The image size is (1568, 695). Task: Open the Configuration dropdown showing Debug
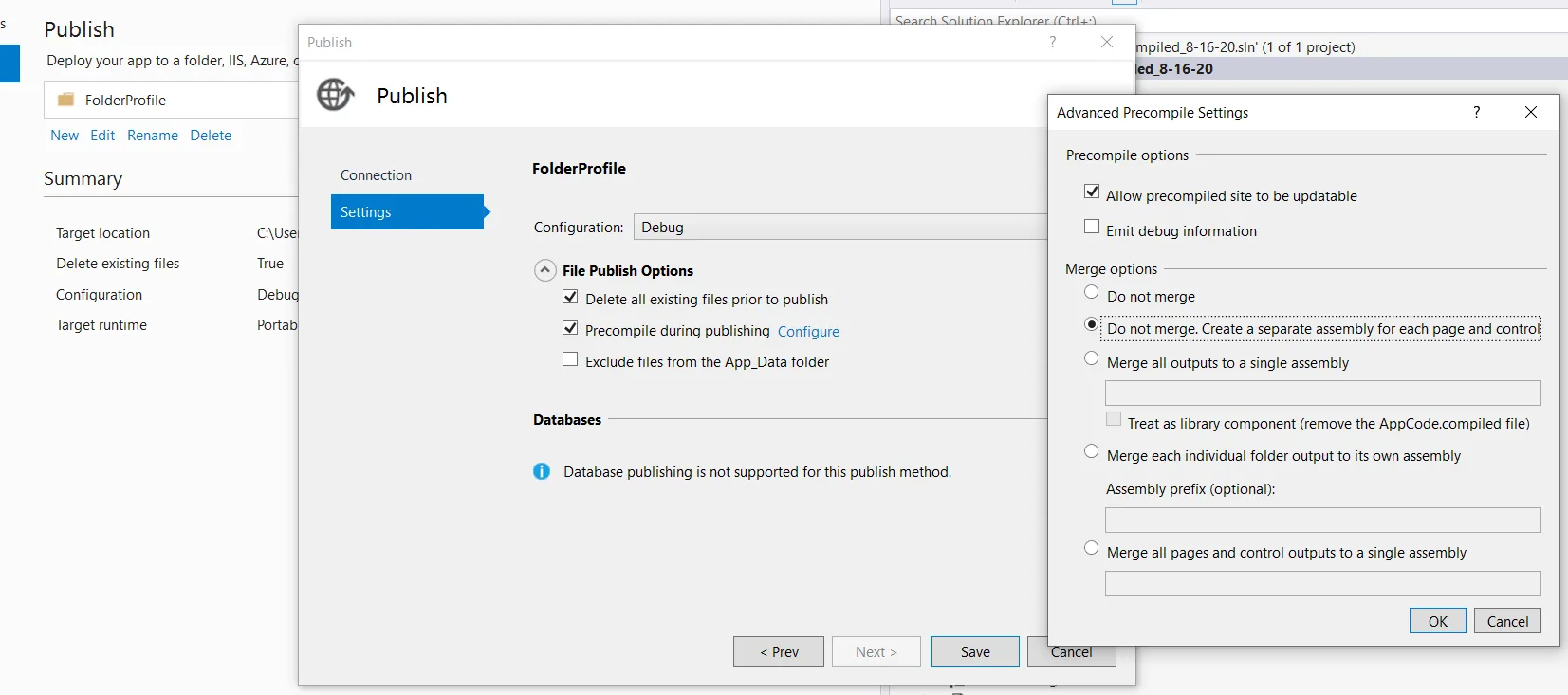click(x=839, y=228)
